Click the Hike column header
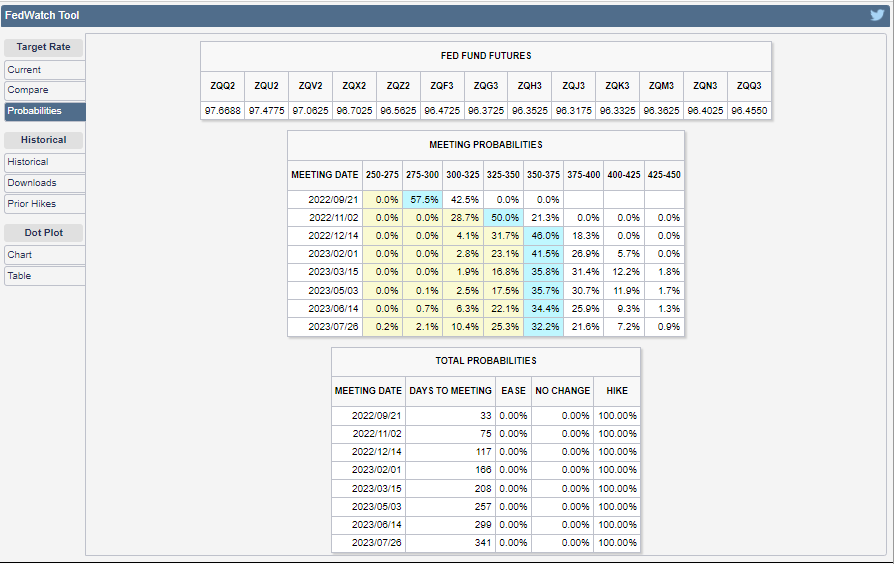This screenshot has width=894, height=564. tap(617, 391)
